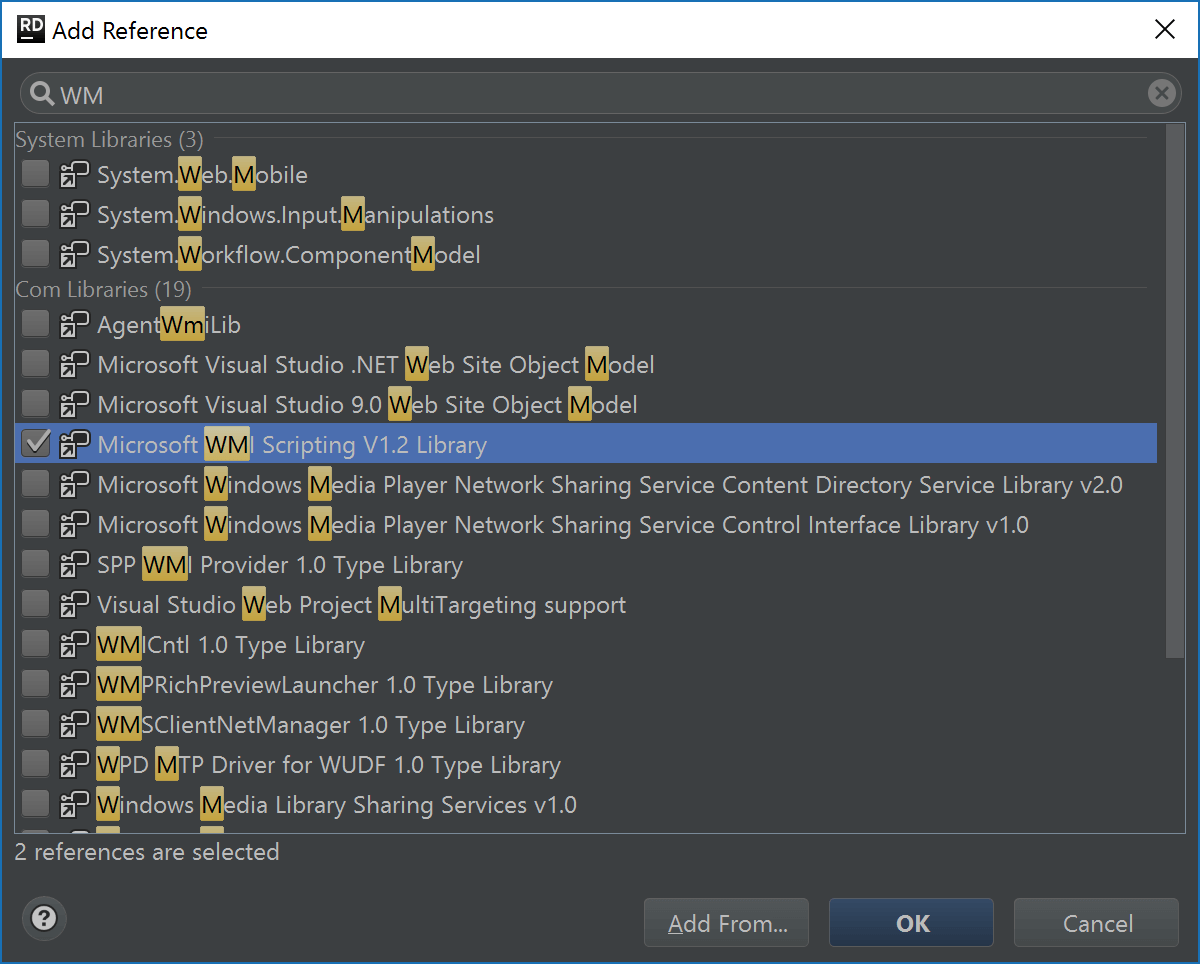The width and height of the screenshot is (1200, 964).
Task: Select the WPD MTP Driver for WUDF text
Action: tap(329, 765)
